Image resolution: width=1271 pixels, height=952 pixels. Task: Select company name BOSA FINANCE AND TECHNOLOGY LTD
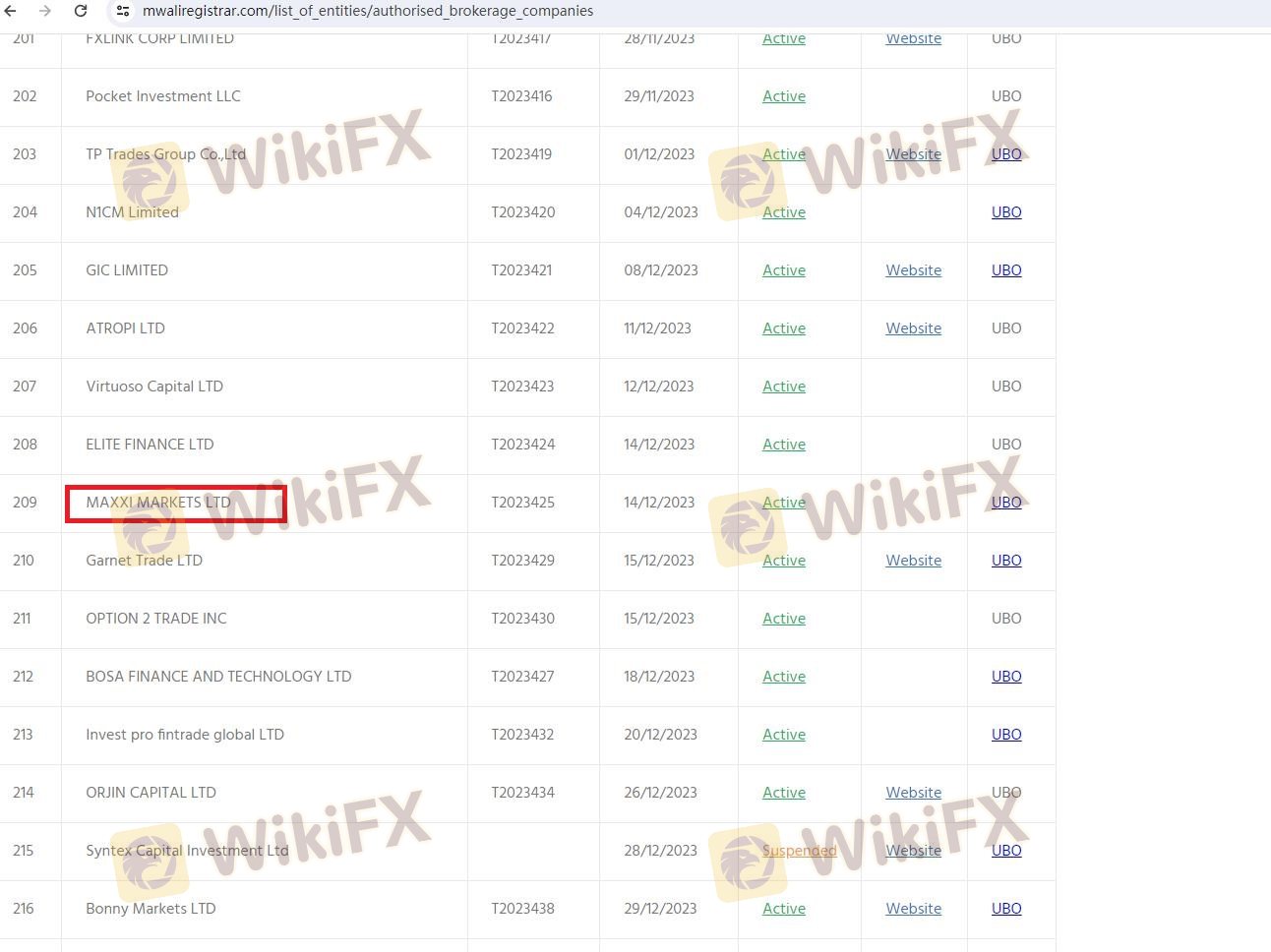(x=218, y=677)
